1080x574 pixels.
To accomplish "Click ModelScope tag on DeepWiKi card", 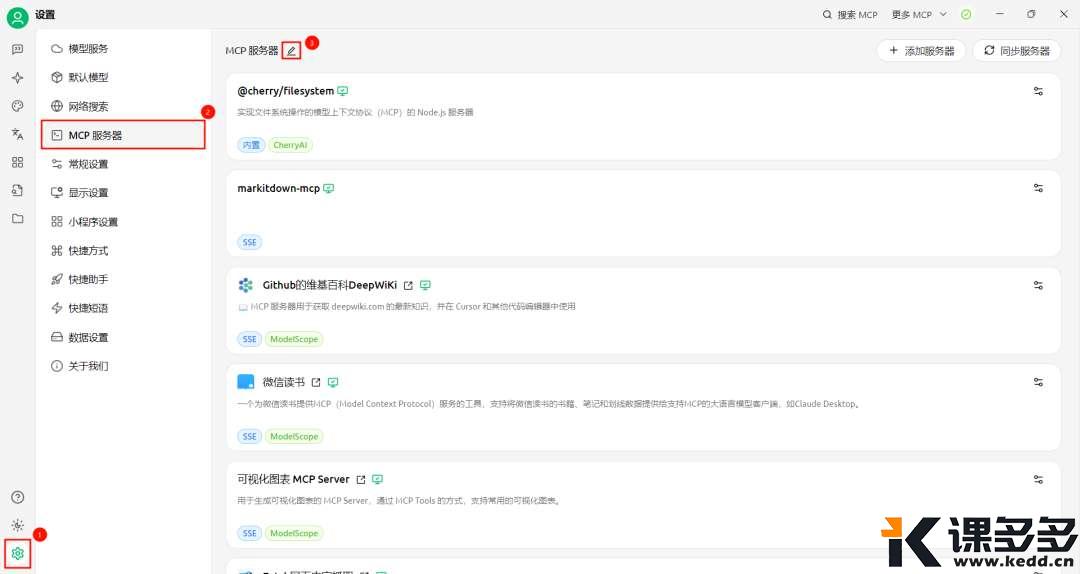I will pos(294,339).
